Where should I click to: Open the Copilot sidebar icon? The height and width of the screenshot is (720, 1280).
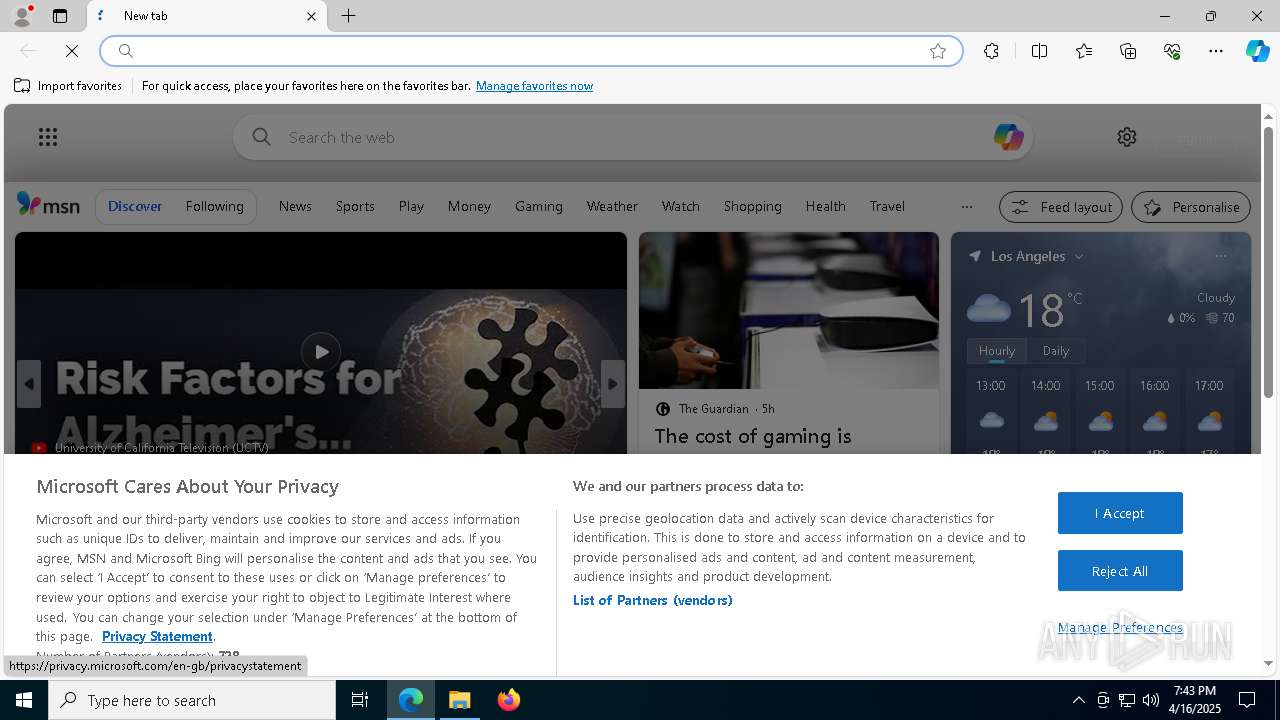pyautogui.click(x=1257, y=51)
